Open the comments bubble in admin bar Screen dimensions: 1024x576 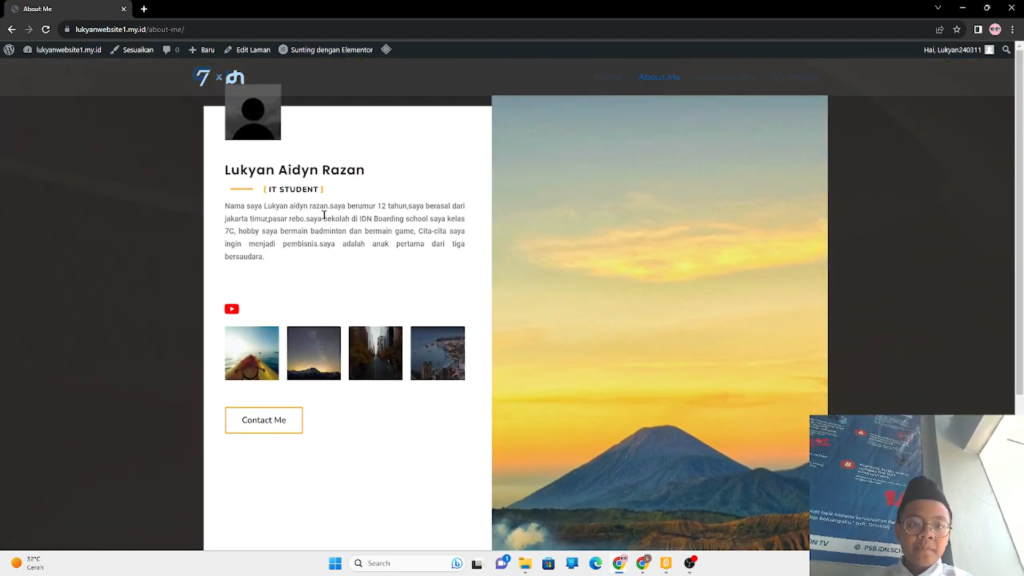tap(170, 49)
